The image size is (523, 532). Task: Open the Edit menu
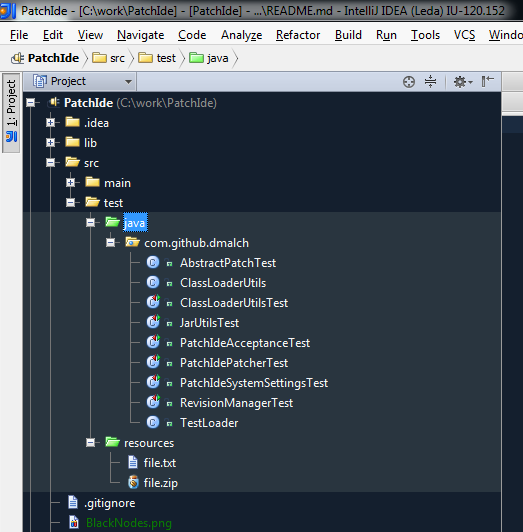coord(53,35)
